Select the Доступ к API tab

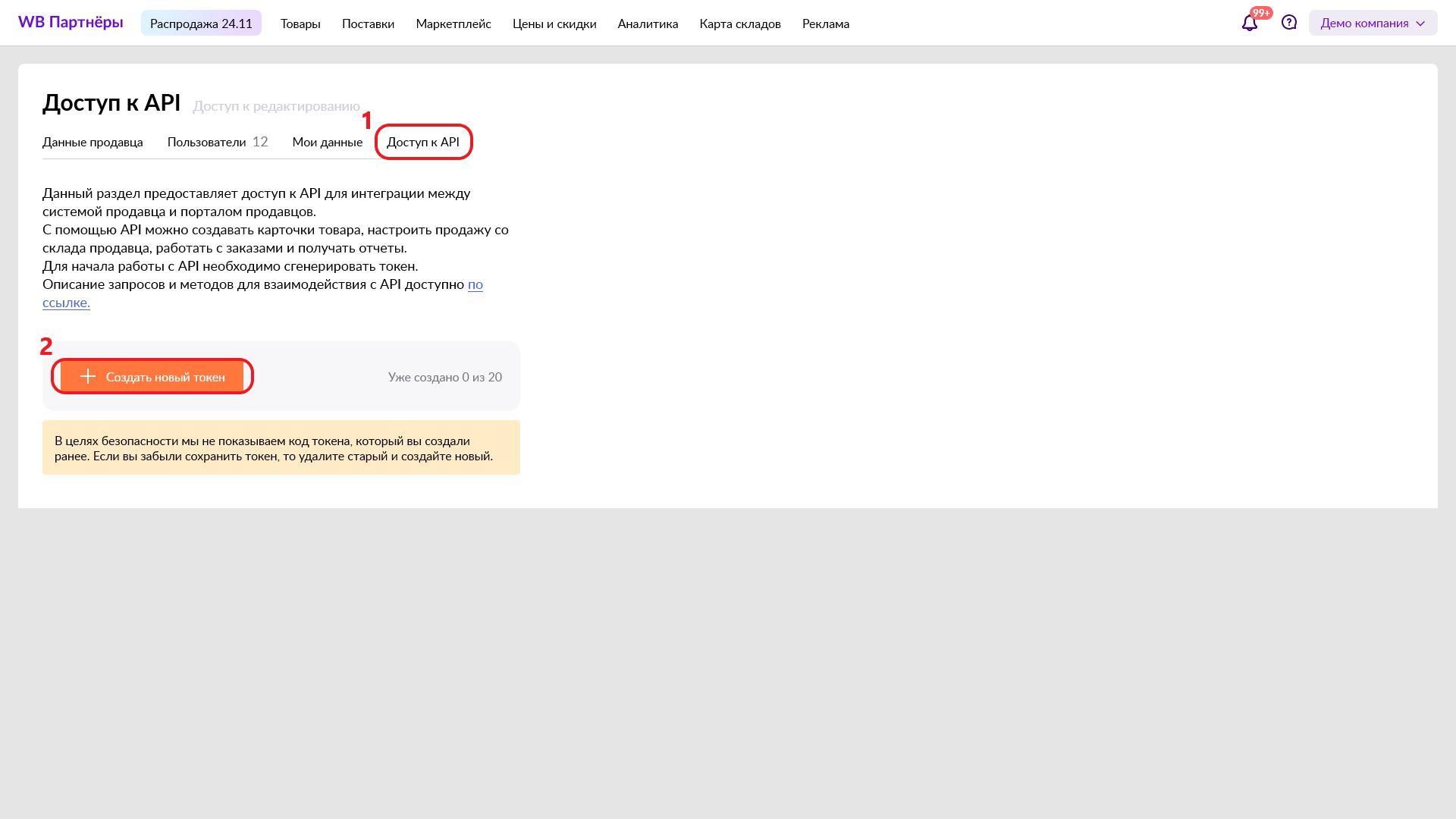tap(423, 143)
